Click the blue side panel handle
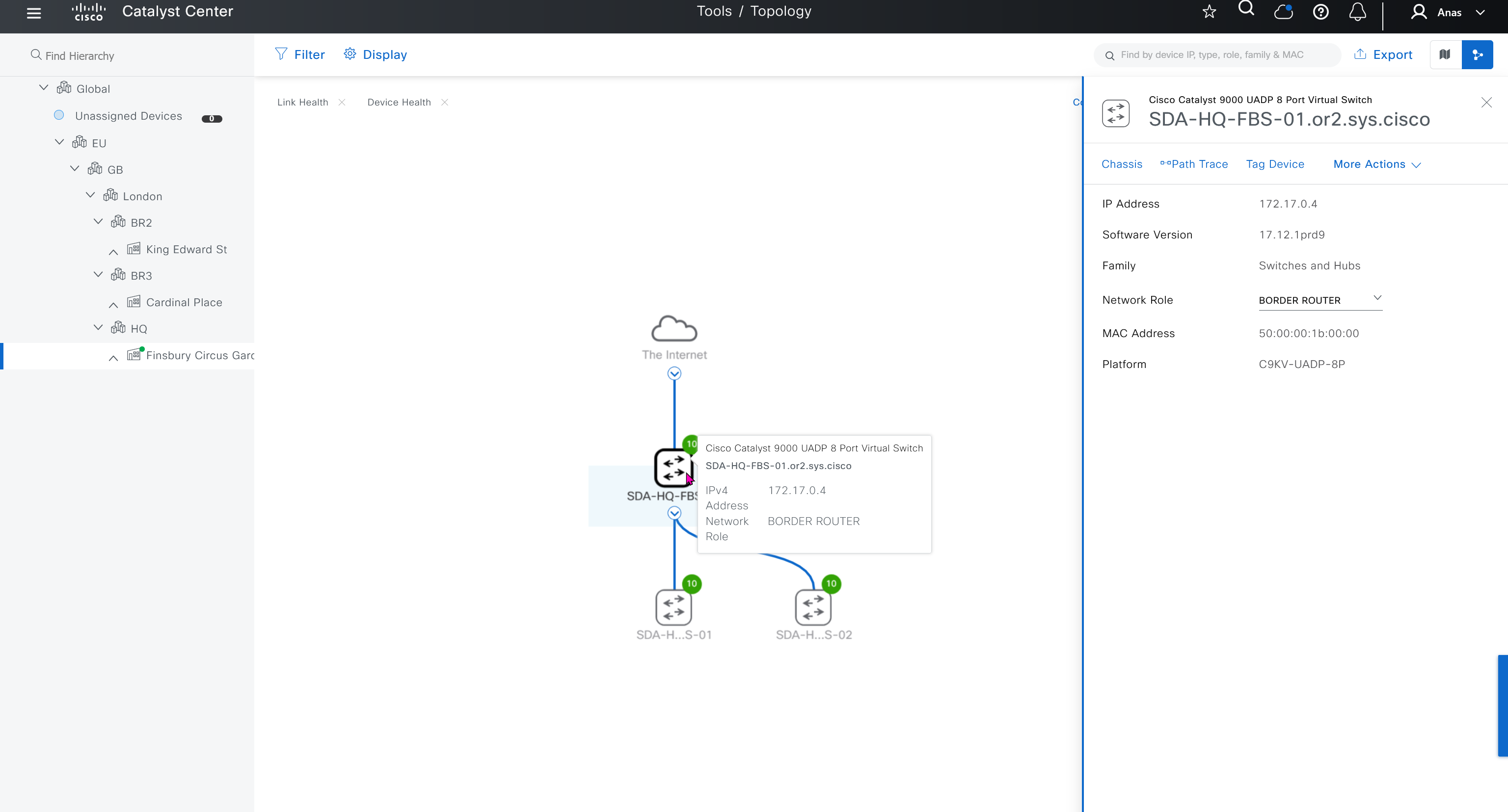This screenshot has width=1508, height=812. click(1502, 706)
